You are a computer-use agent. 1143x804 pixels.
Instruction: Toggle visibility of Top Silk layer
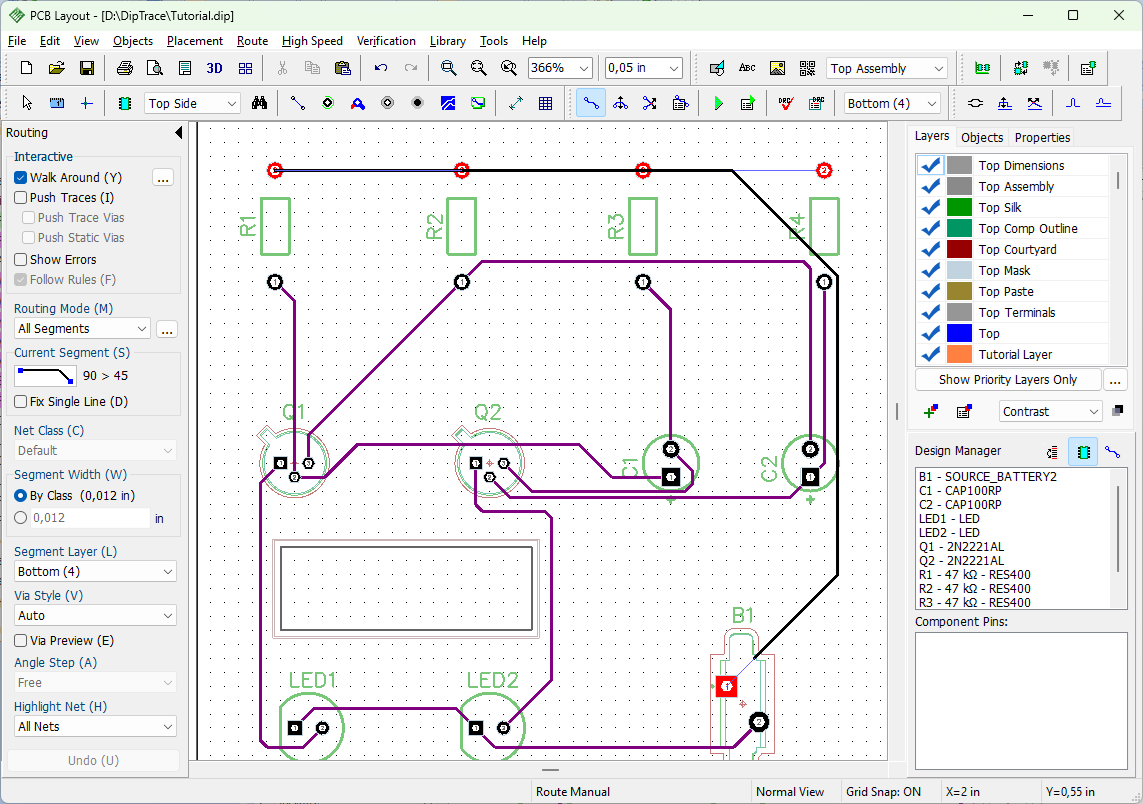pos(930,208)
